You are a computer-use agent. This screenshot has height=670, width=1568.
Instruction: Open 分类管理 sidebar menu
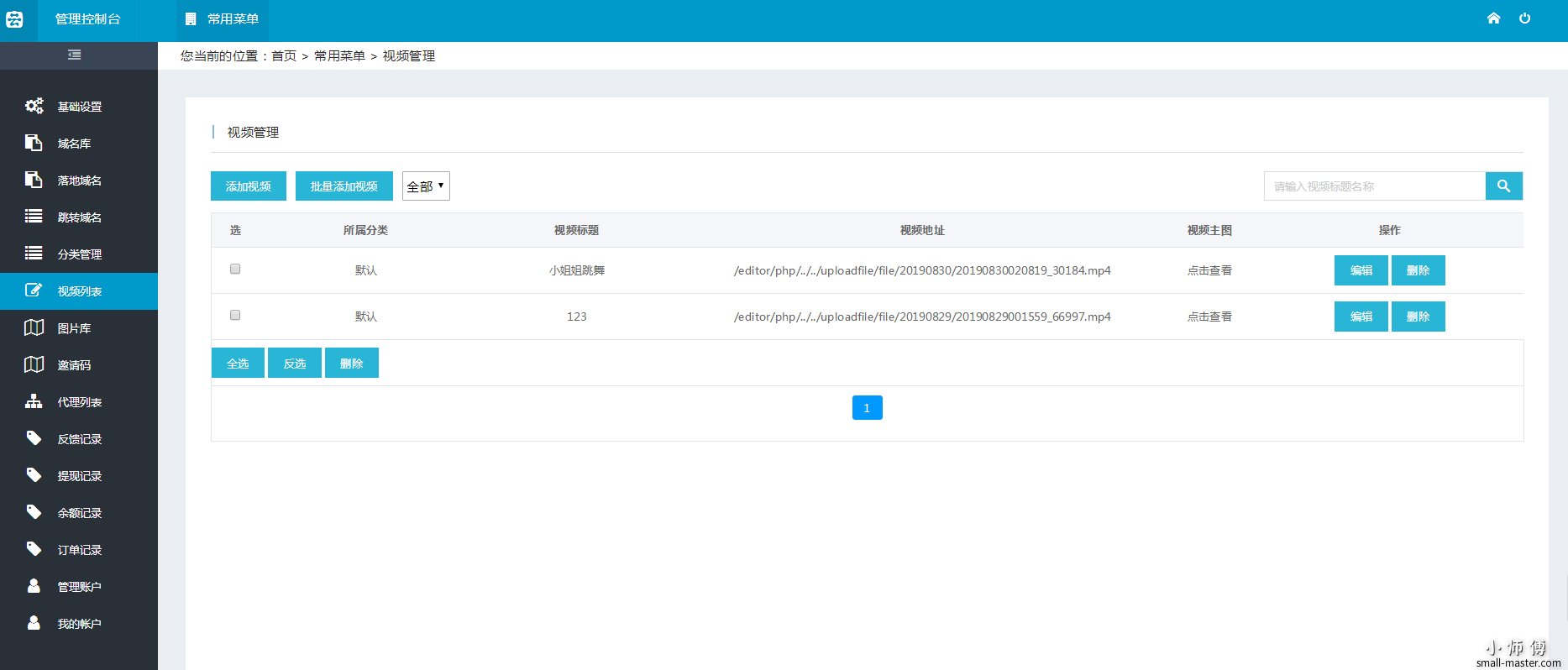coord(79,254)
